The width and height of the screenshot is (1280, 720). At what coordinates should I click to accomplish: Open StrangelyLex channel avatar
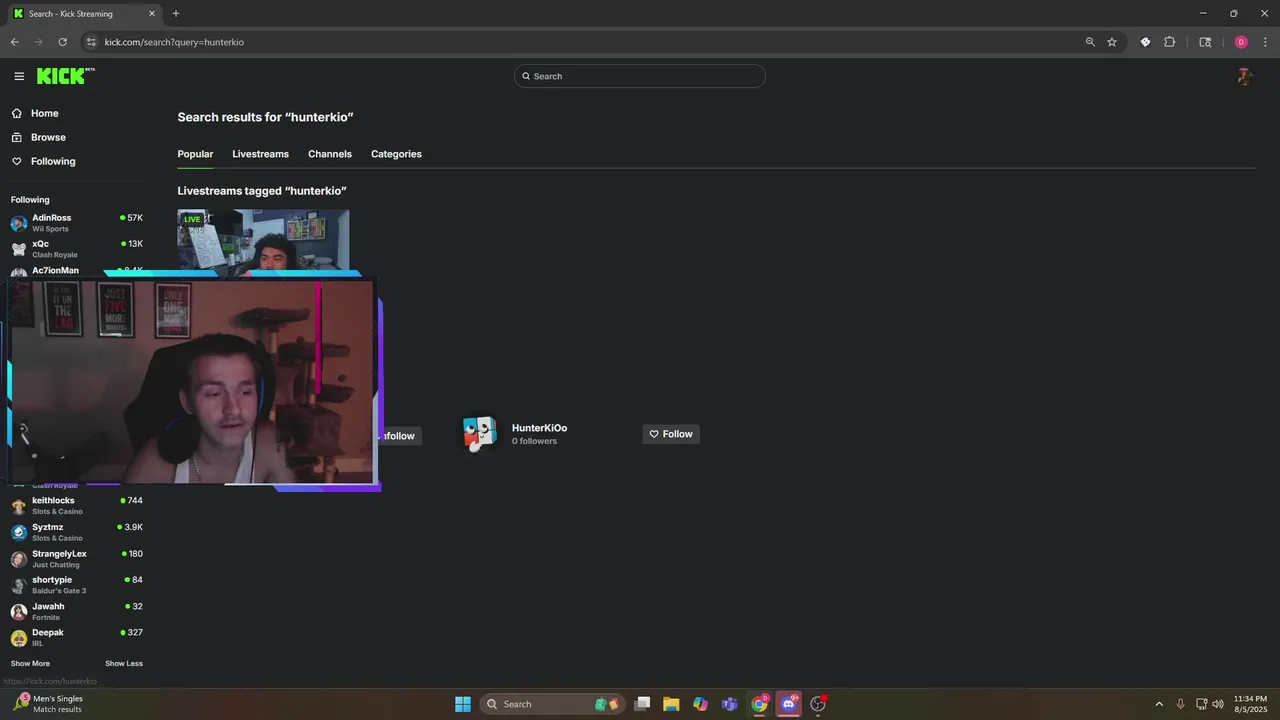(x=19, y=559)
